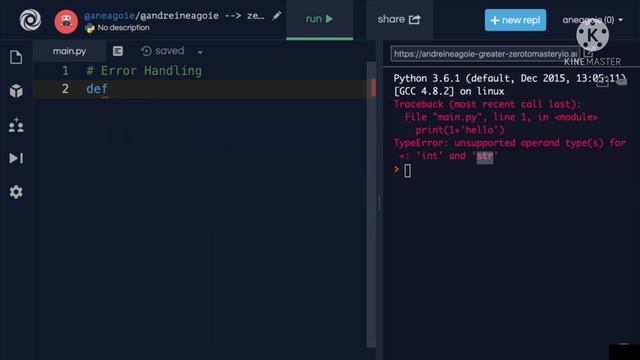The height and width of the screenshot is (360, 640).
Task: Open the aneagoie profile avatar
Action: pos(66,22)
